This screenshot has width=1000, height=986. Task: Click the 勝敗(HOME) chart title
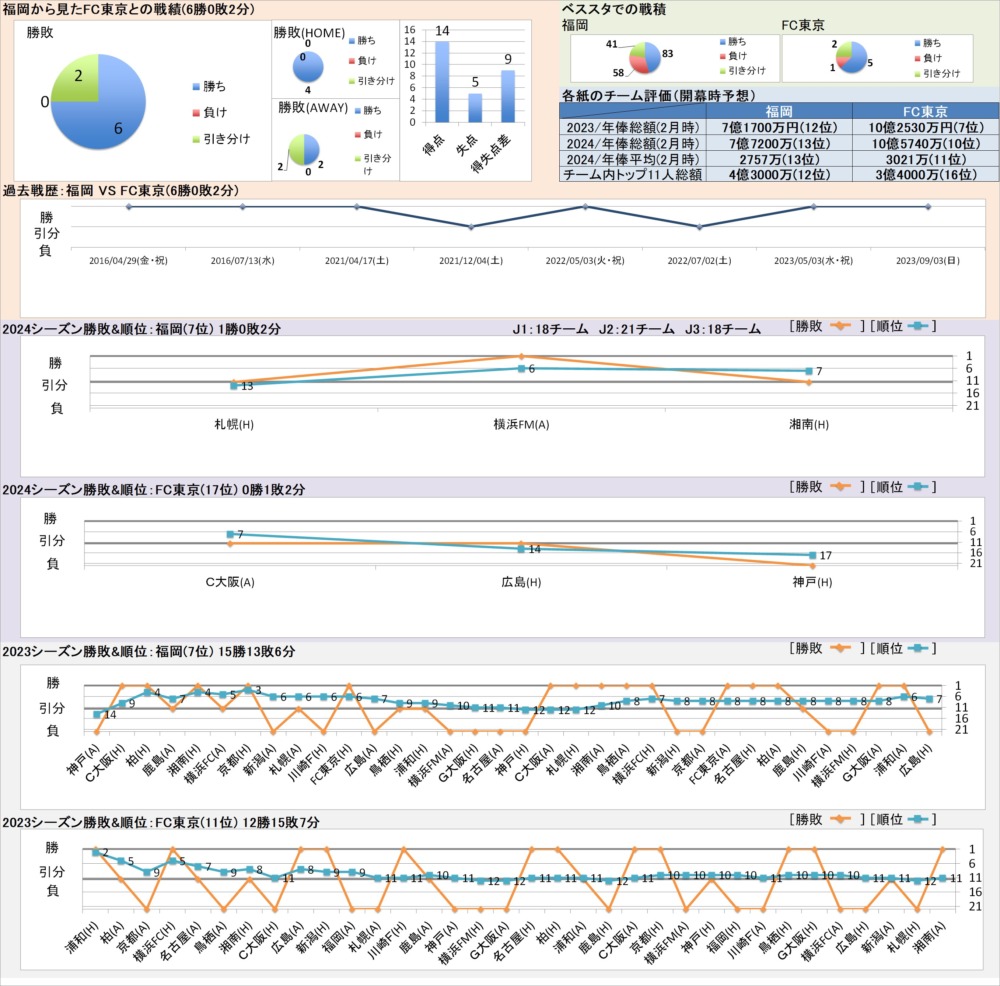[309, 33]
